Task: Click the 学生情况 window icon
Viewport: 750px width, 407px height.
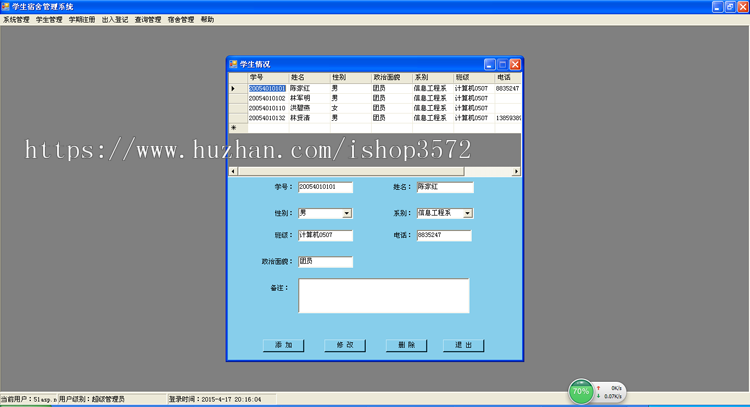Action: point(233,64)
